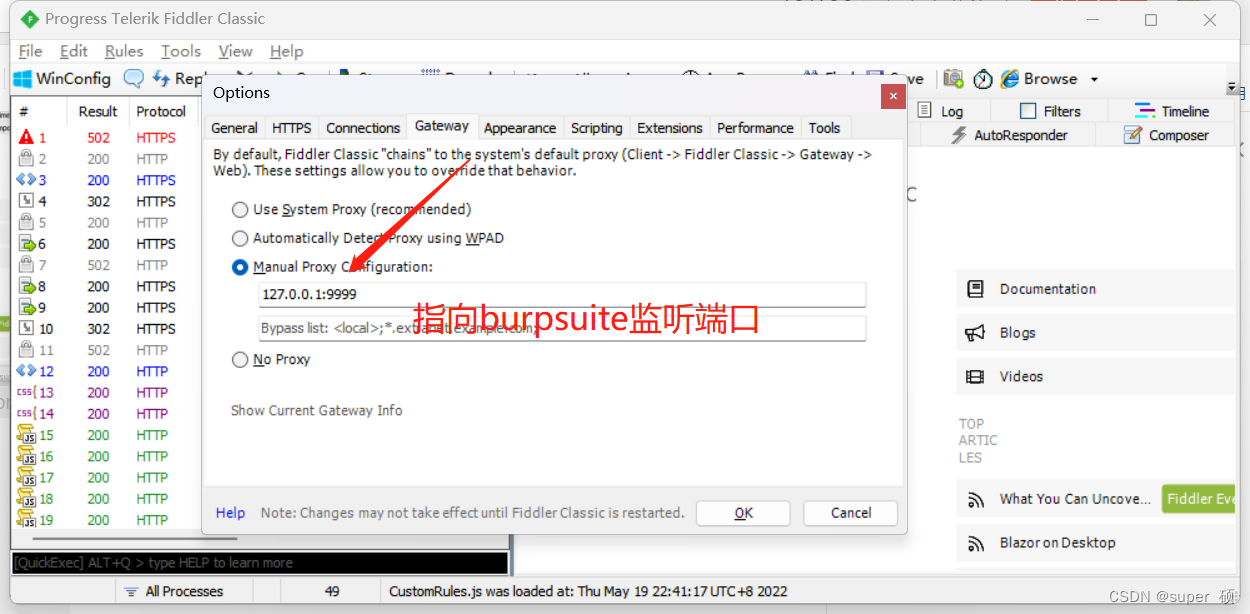Click the comment speech bubble icon
Viewport: 1250px width, 614px height.
[x=133, y=79]
